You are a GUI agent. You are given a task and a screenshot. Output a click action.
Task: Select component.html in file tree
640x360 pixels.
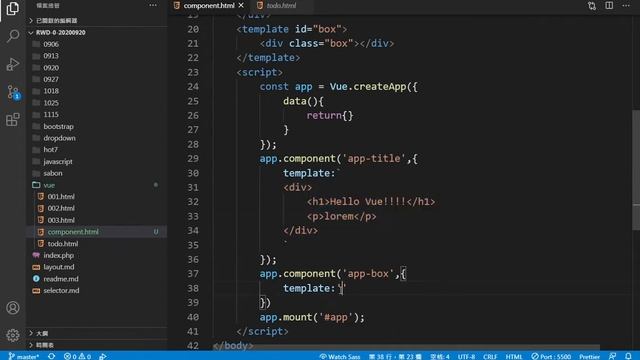[x=97, y=231]
